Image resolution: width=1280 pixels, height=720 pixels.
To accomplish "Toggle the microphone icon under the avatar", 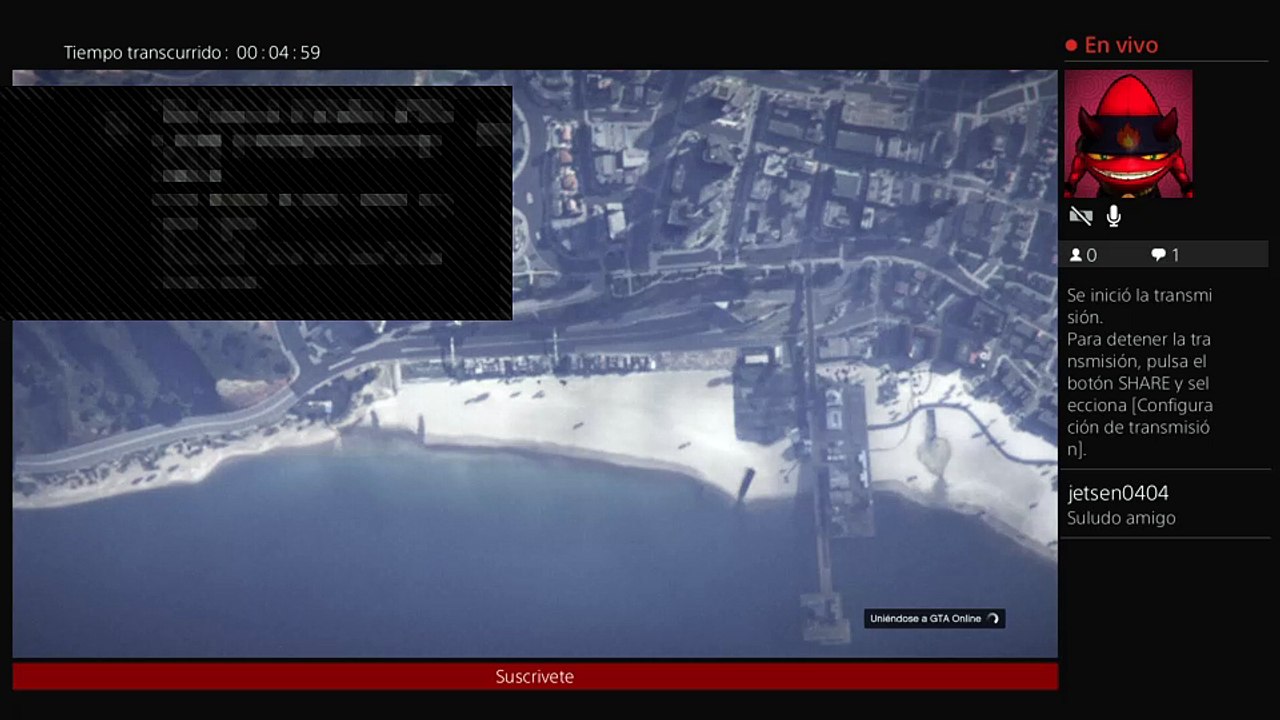I will 1114,216.
